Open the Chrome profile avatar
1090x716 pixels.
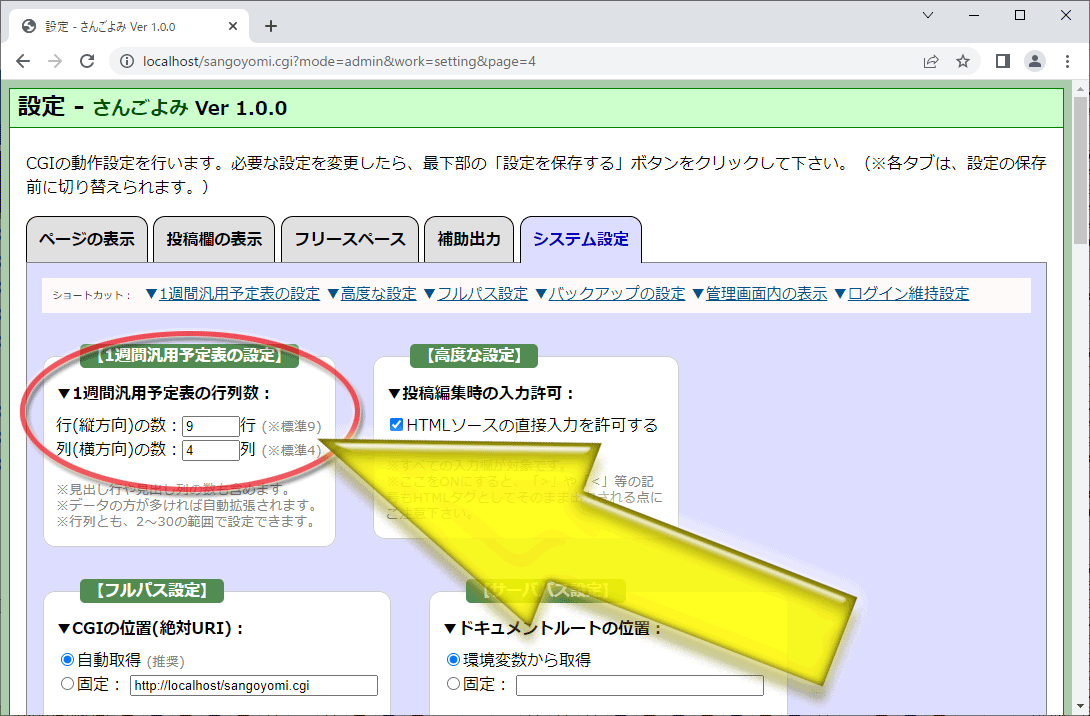(1035, 61)
